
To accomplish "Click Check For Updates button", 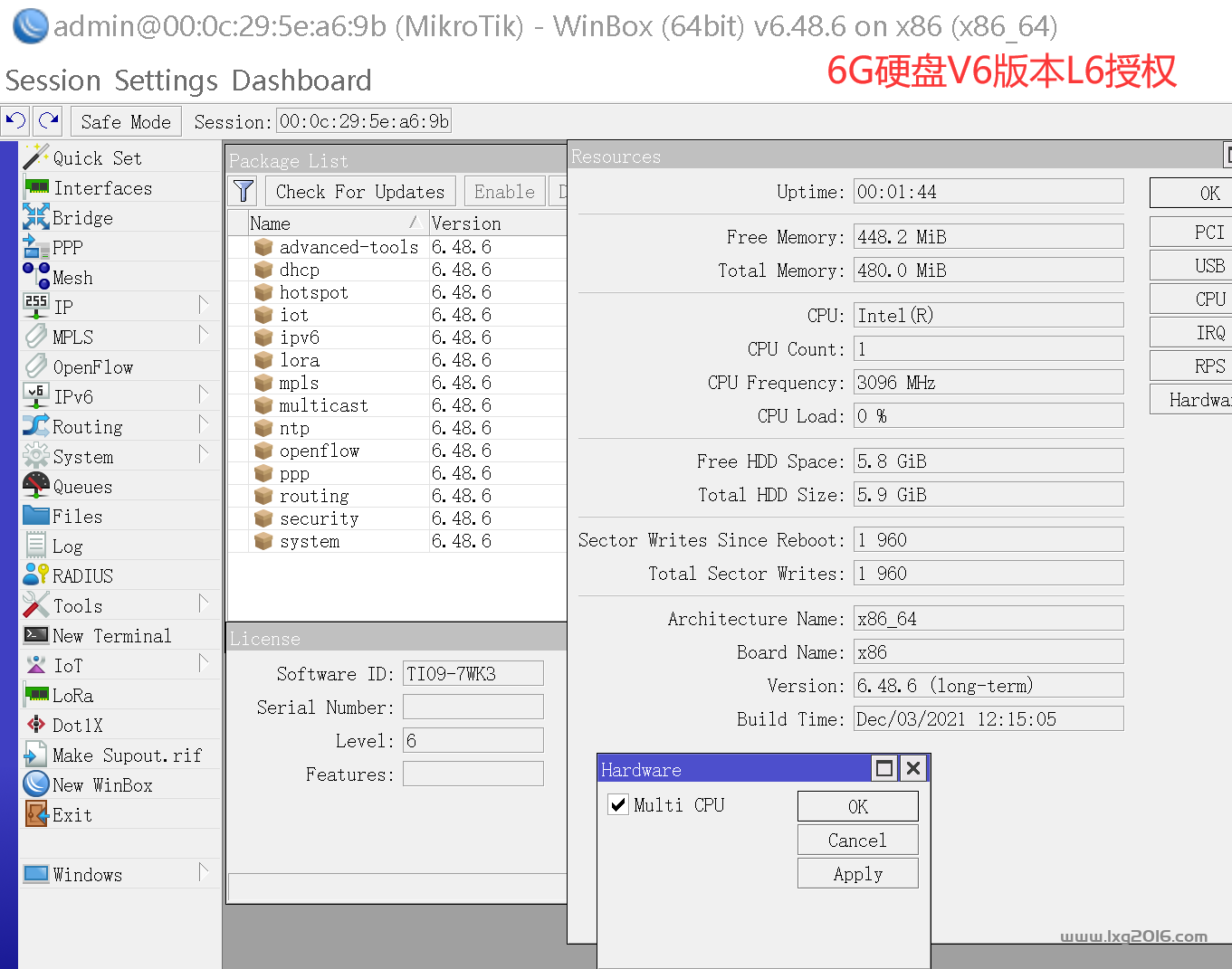I will pos(360,192).
